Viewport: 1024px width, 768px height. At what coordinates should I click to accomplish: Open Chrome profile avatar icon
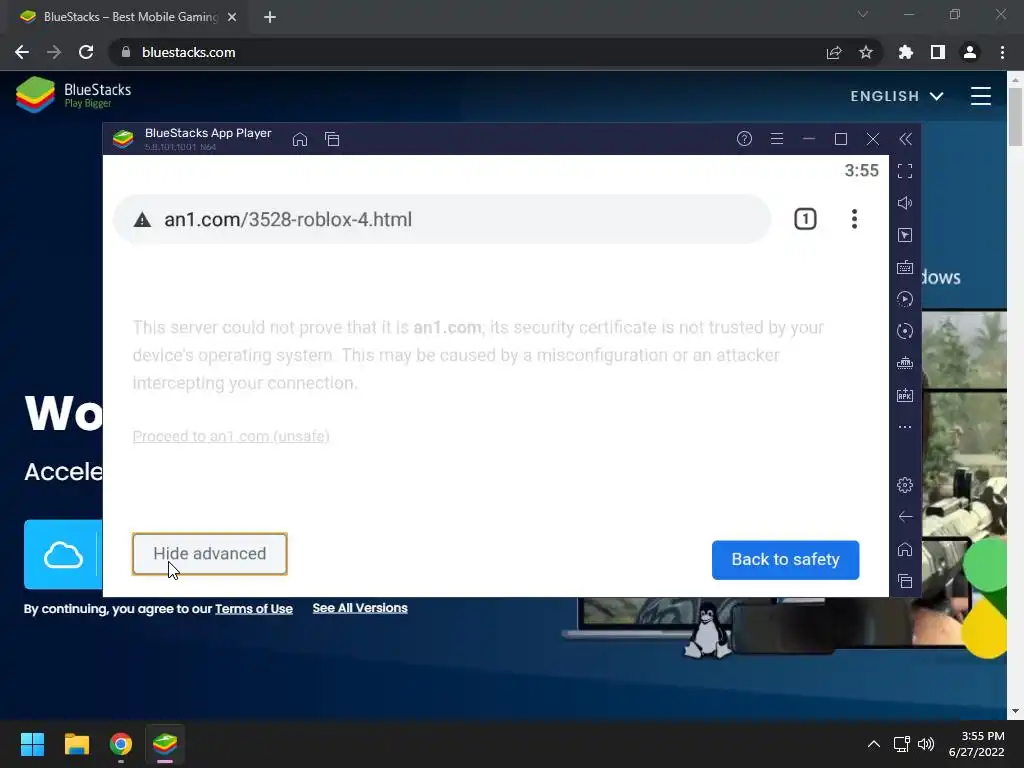[x=970, y=52]
